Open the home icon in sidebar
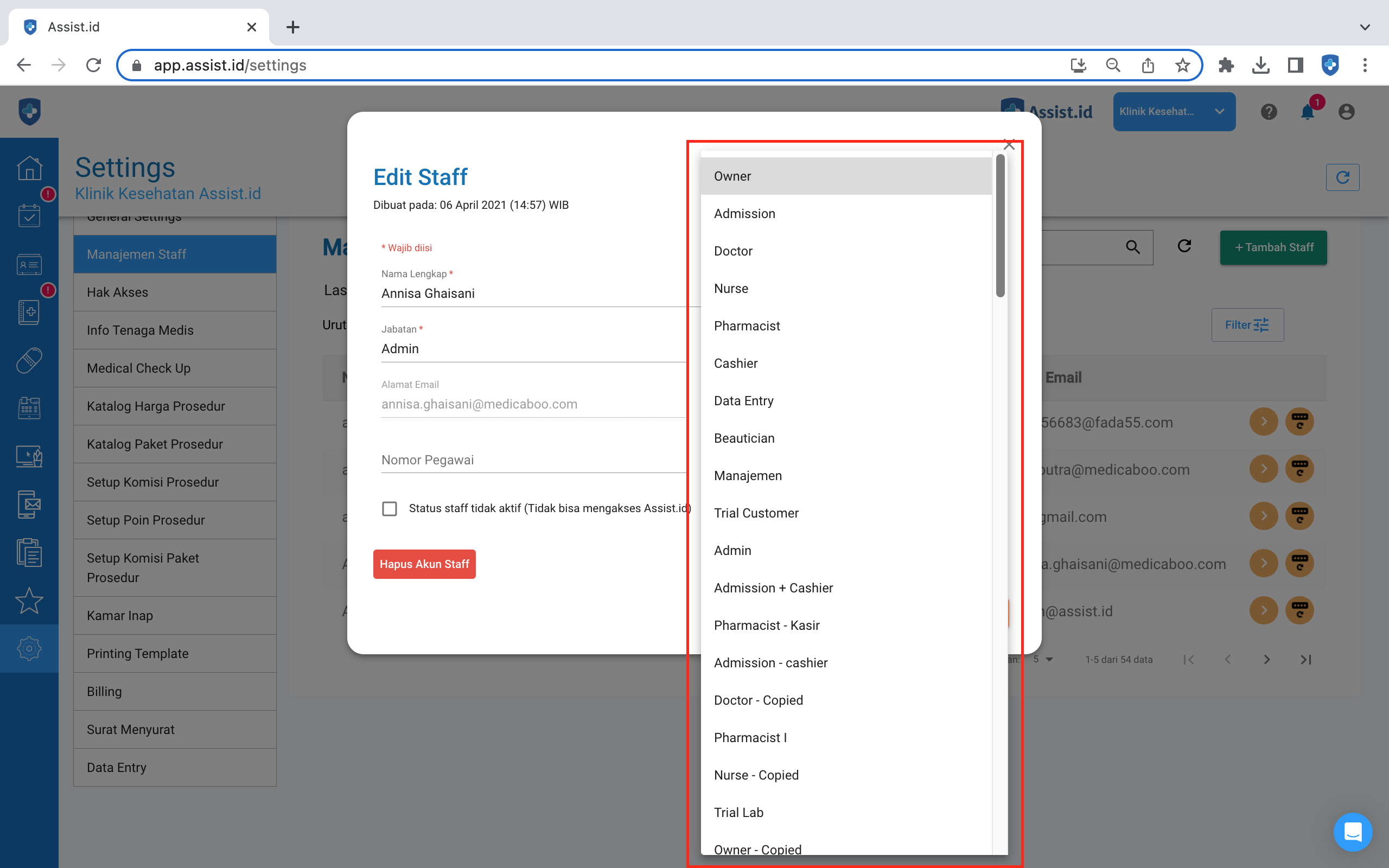Viewport: 1389px width, 868px height. (29, 168)
